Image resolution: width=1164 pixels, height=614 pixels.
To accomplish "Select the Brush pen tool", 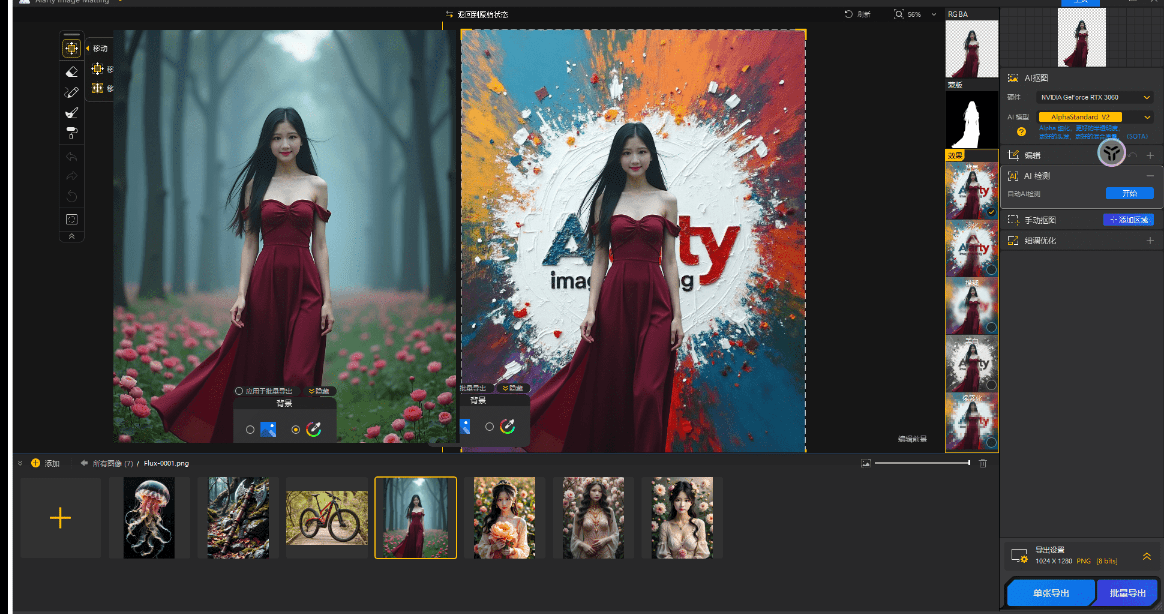I will click(71, 92).
